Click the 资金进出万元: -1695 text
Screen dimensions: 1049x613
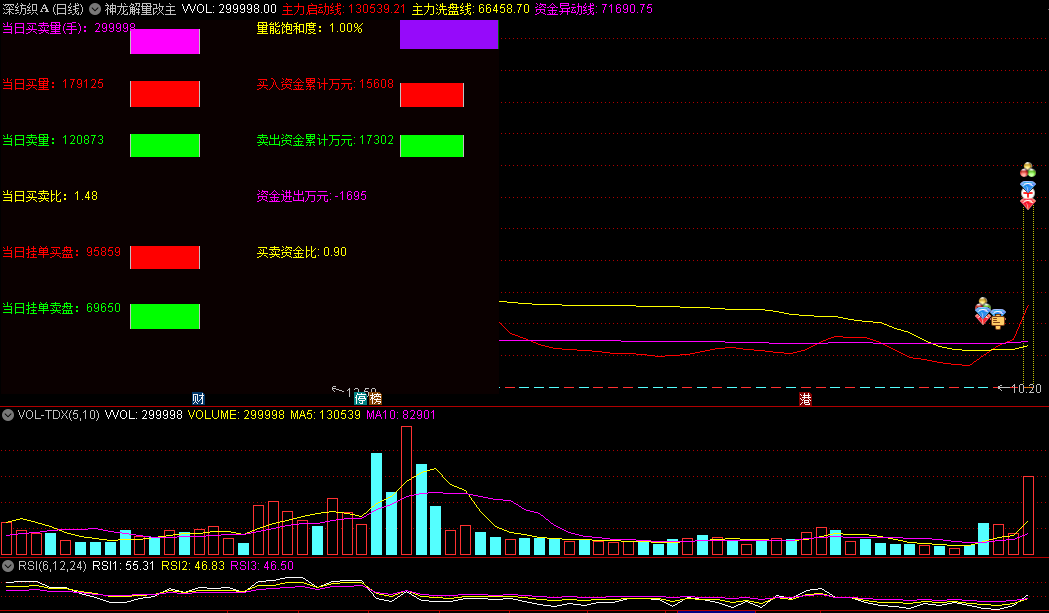click(x=312, y=196)
